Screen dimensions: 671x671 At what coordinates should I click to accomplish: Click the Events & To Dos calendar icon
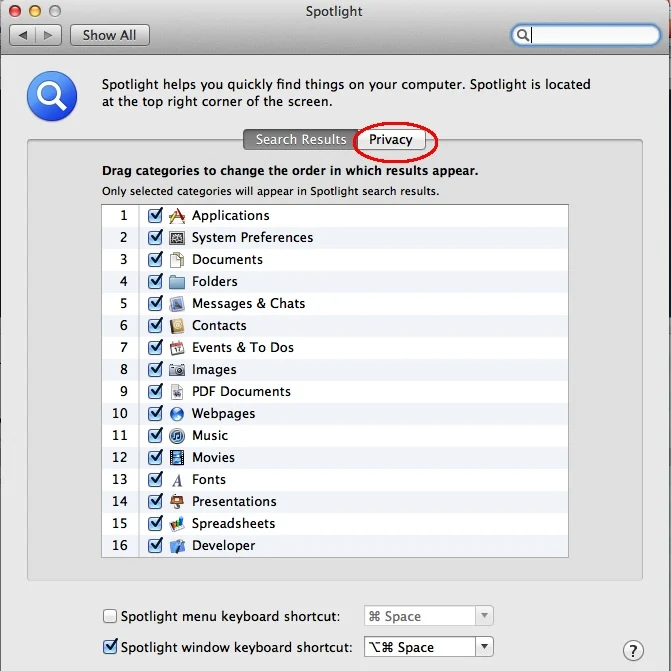tap(177, 347)
